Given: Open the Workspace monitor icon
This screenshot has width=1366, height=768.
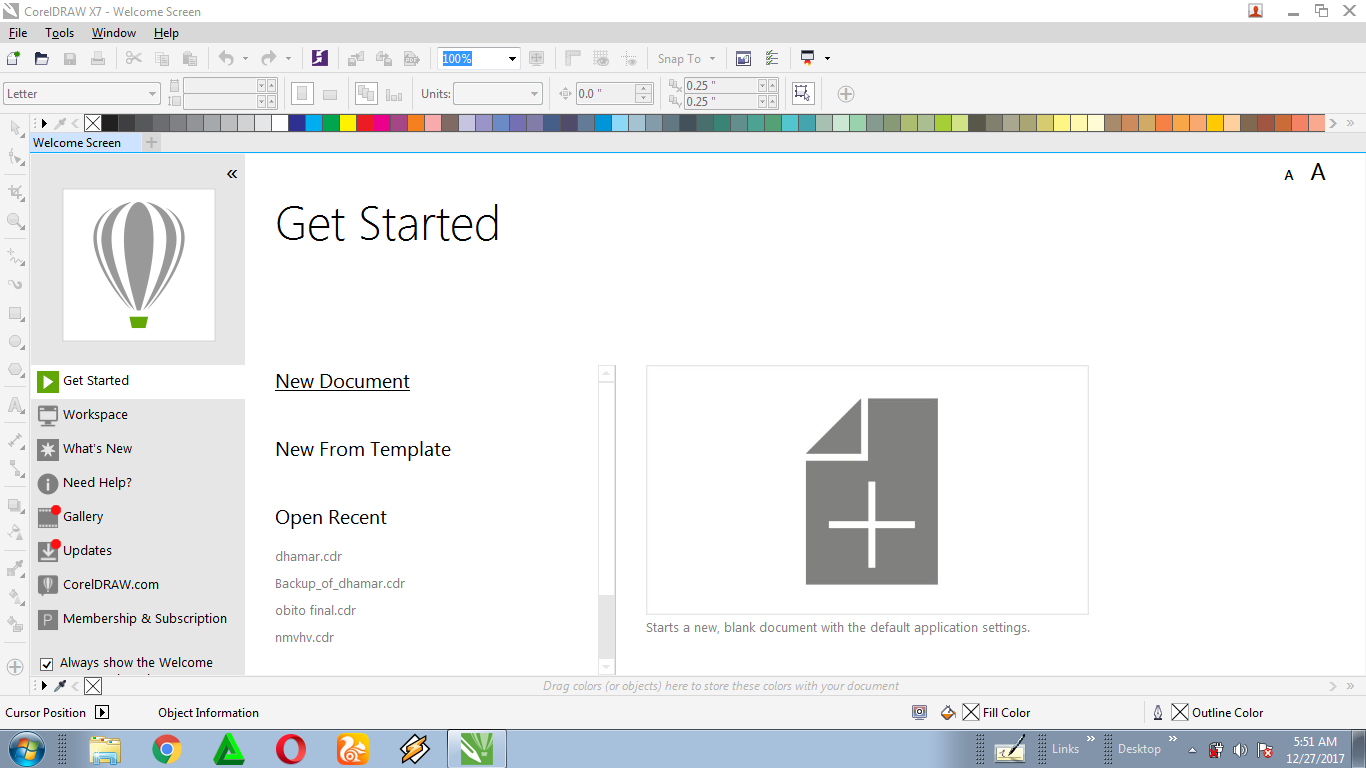Looking at the screenshot, I should 48,415.
